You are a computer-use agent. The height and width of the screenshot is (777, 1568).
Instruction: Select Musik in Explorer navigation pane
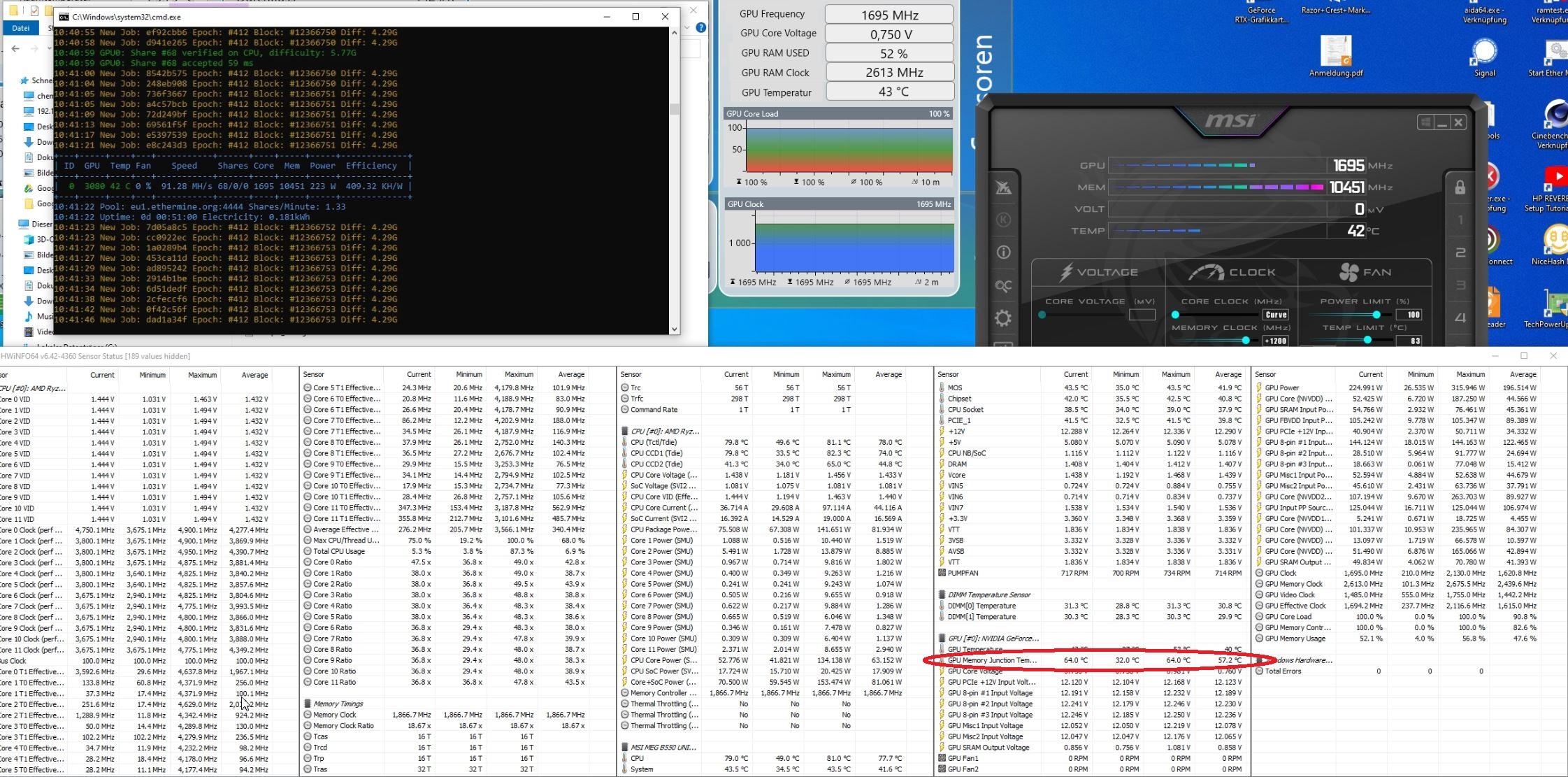click(38, 316)
